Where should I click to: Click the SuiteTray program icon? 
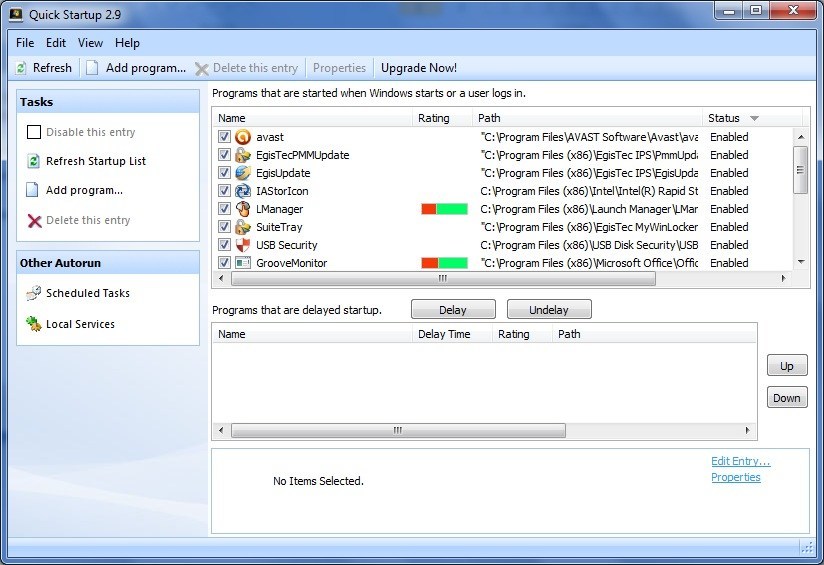point(243,227)
